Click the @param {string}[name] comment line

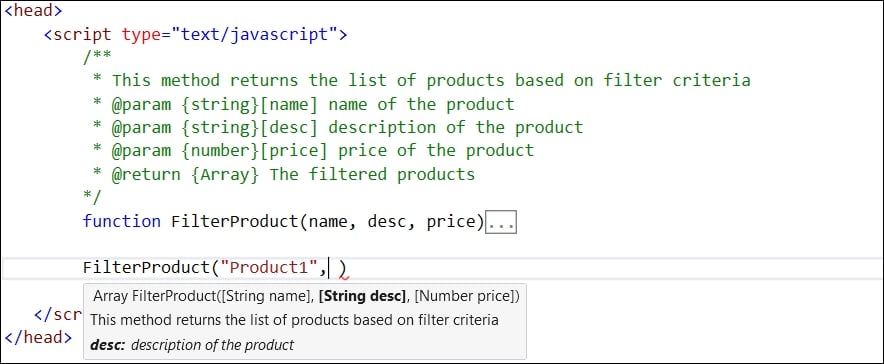click(x=303, y=104)
